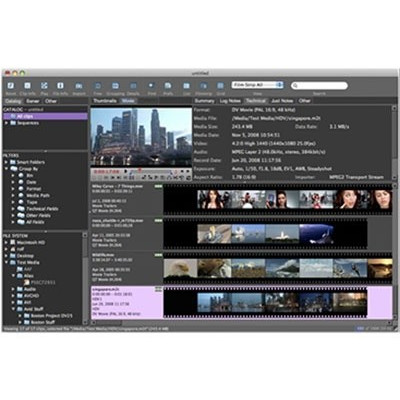
Task: Select the Desktop folder in File System
Action: pos(25,256)
